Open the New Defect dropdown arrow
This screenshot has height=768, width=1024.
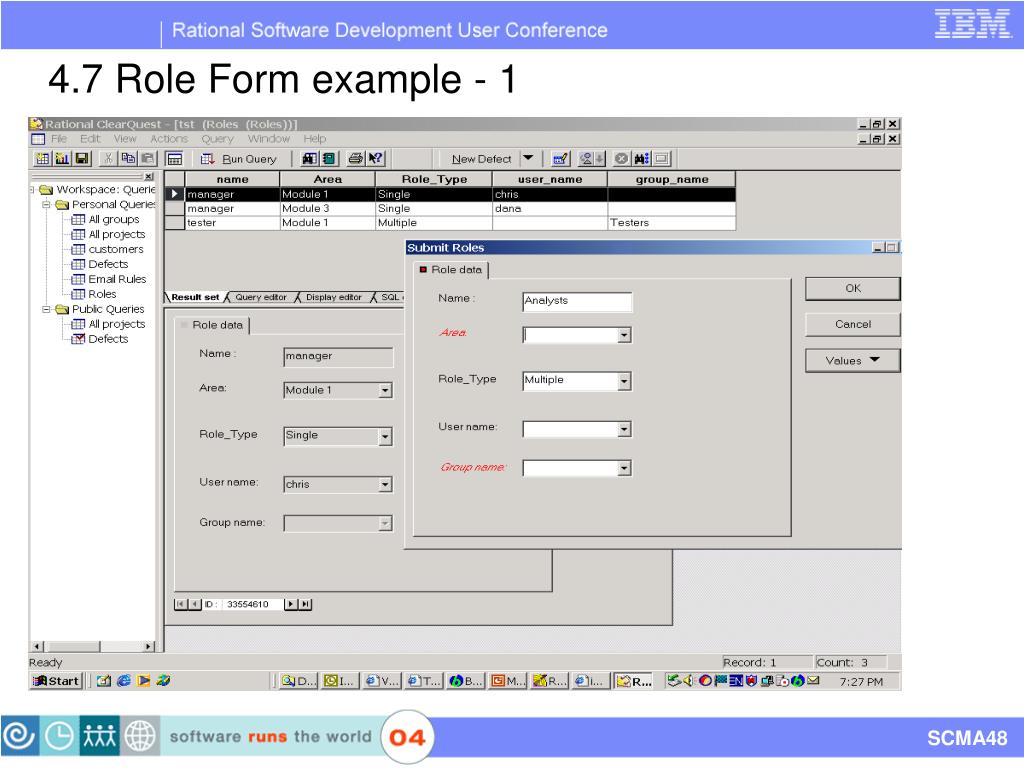tap(528, 158)
